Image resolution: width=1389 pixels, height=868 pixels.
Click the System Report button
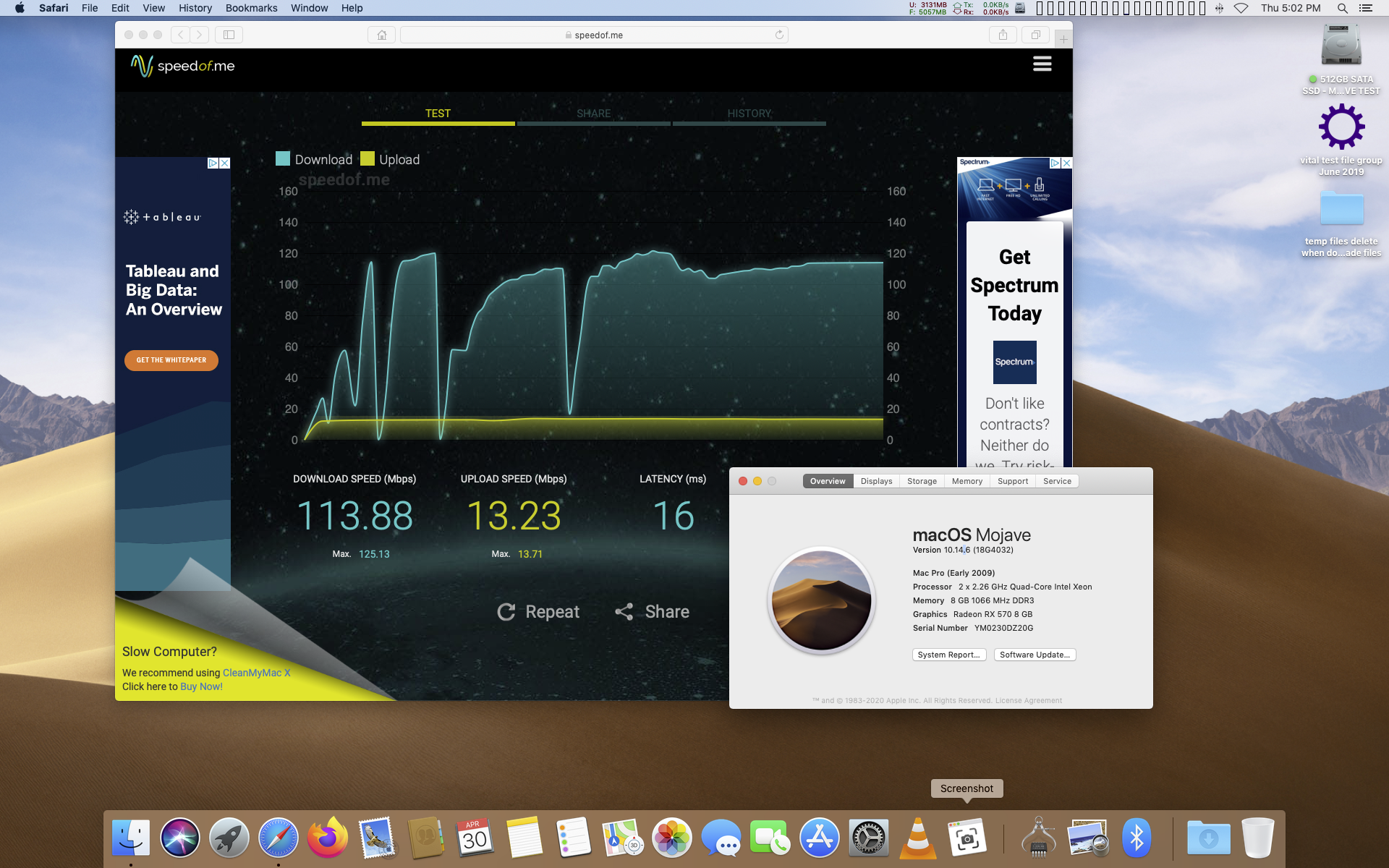pyautogui.click(x=948, y=655)
